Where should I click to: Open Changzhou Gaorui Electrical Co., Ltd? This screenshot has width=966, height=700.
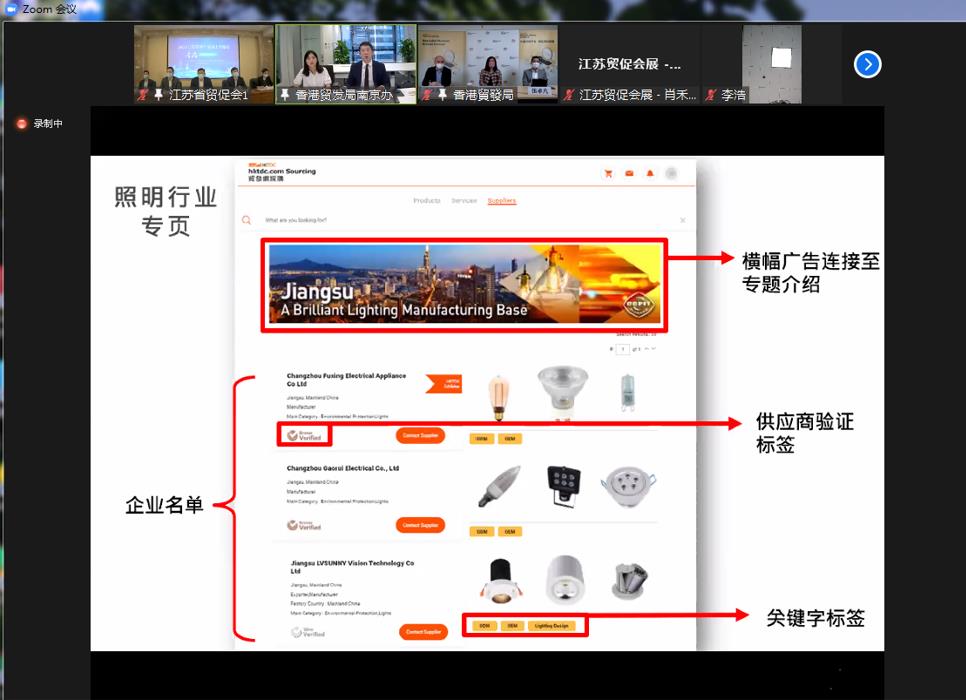(x=343, y=468)
